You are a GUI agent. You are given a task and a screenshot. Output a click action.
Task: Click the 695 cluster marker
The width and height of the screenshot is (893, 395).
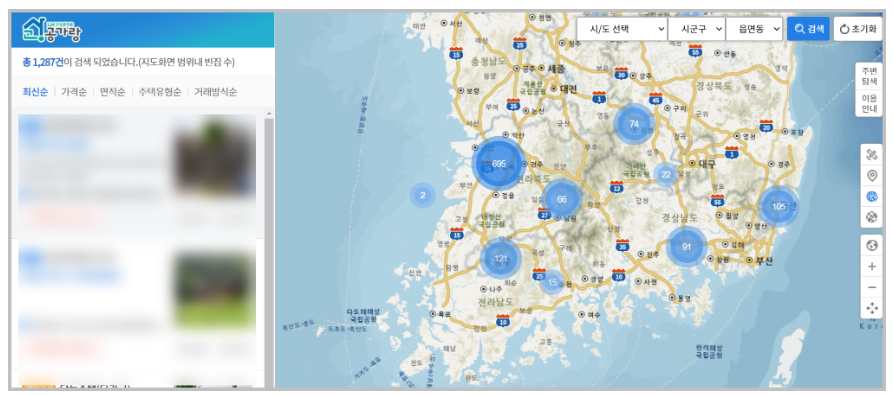point(499,164)
